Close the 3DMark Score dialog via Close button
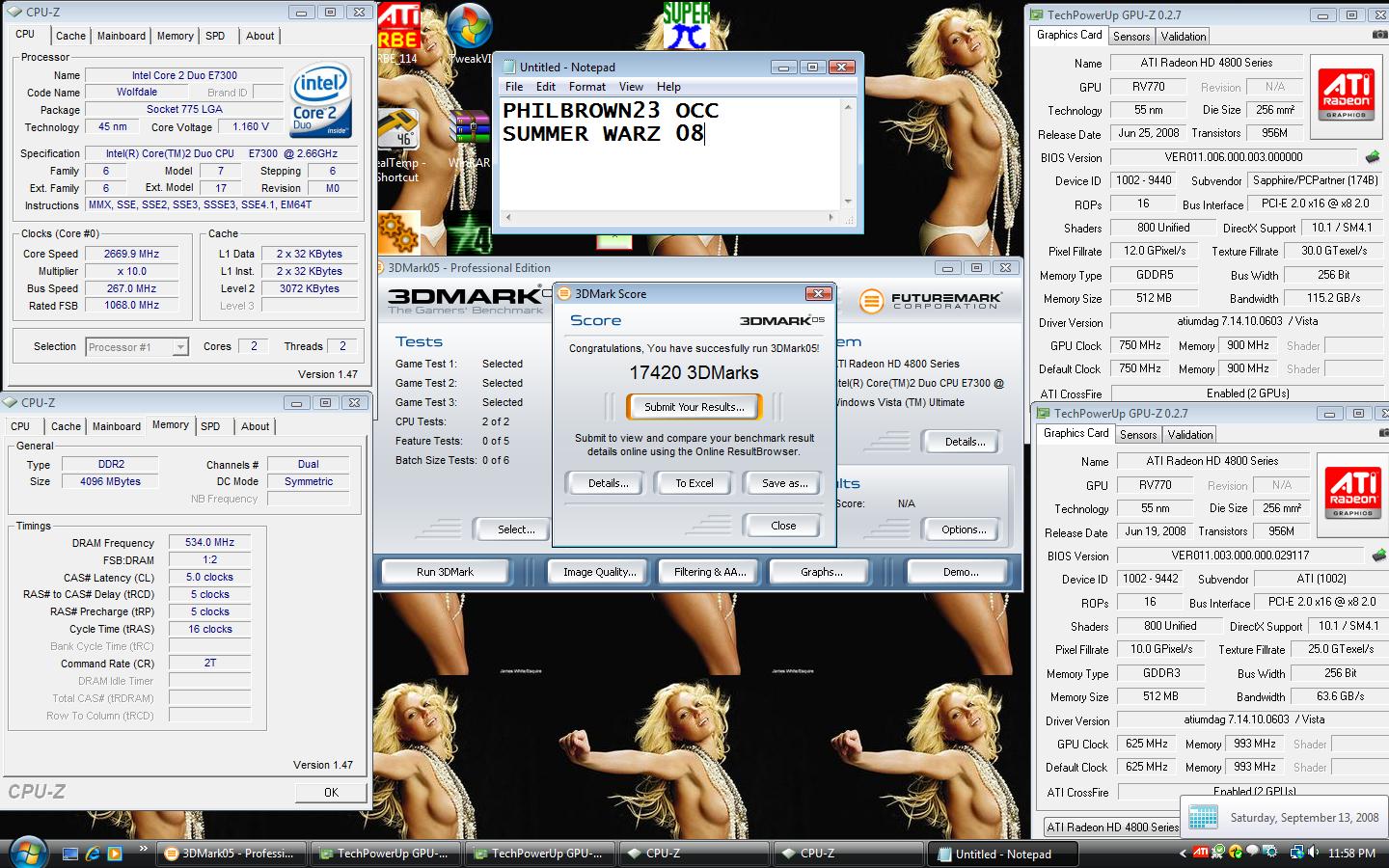The width and height of the screenshot is (1389, 868). click(783, 526)
